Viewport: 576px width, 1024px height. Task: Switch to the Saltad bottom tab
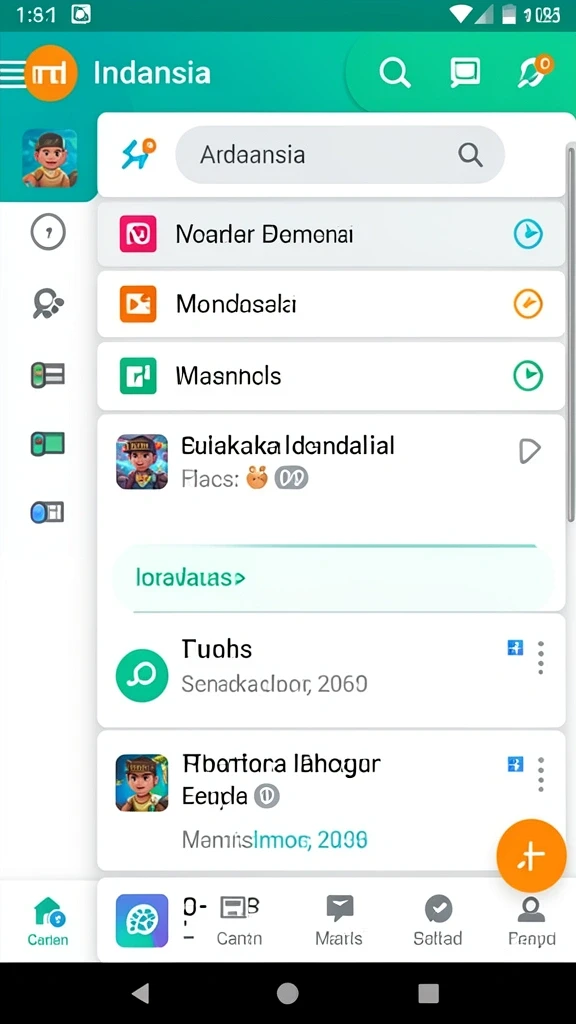coord(438,921)
